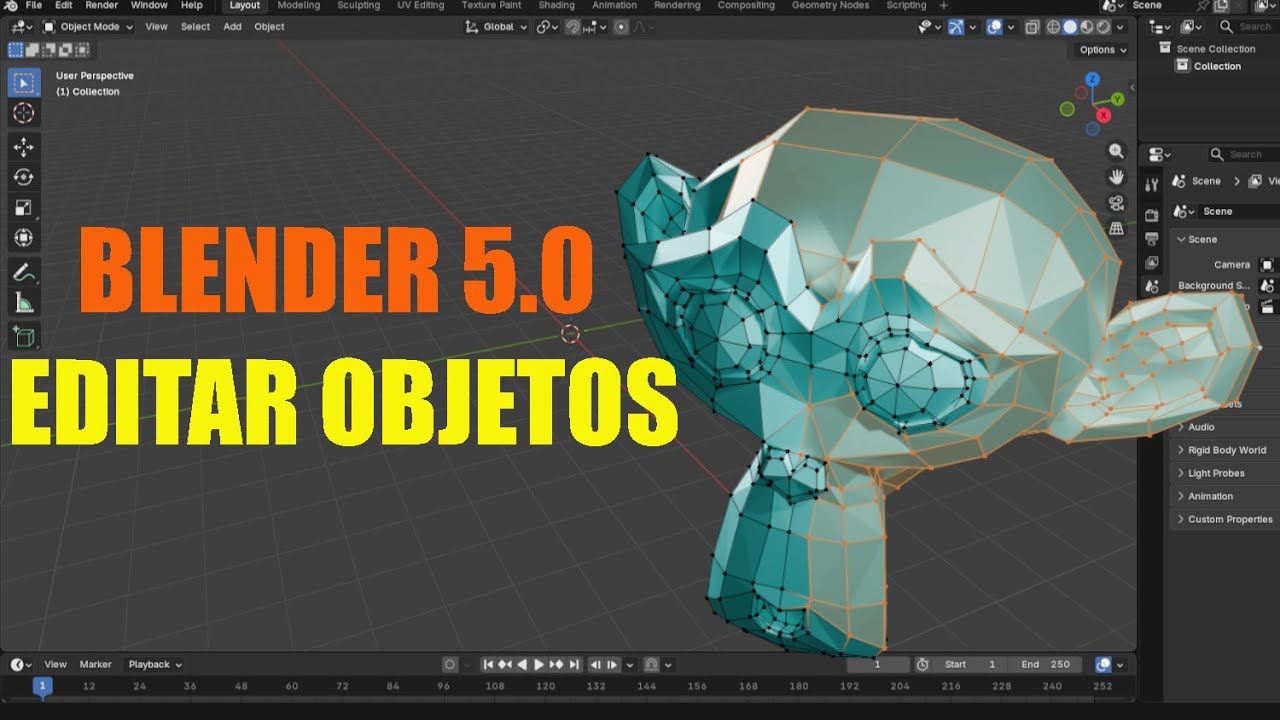The width and height of the screenshot is (1280, 720).
Task: Click the pan view hand icon
Action: (1116, 177)
